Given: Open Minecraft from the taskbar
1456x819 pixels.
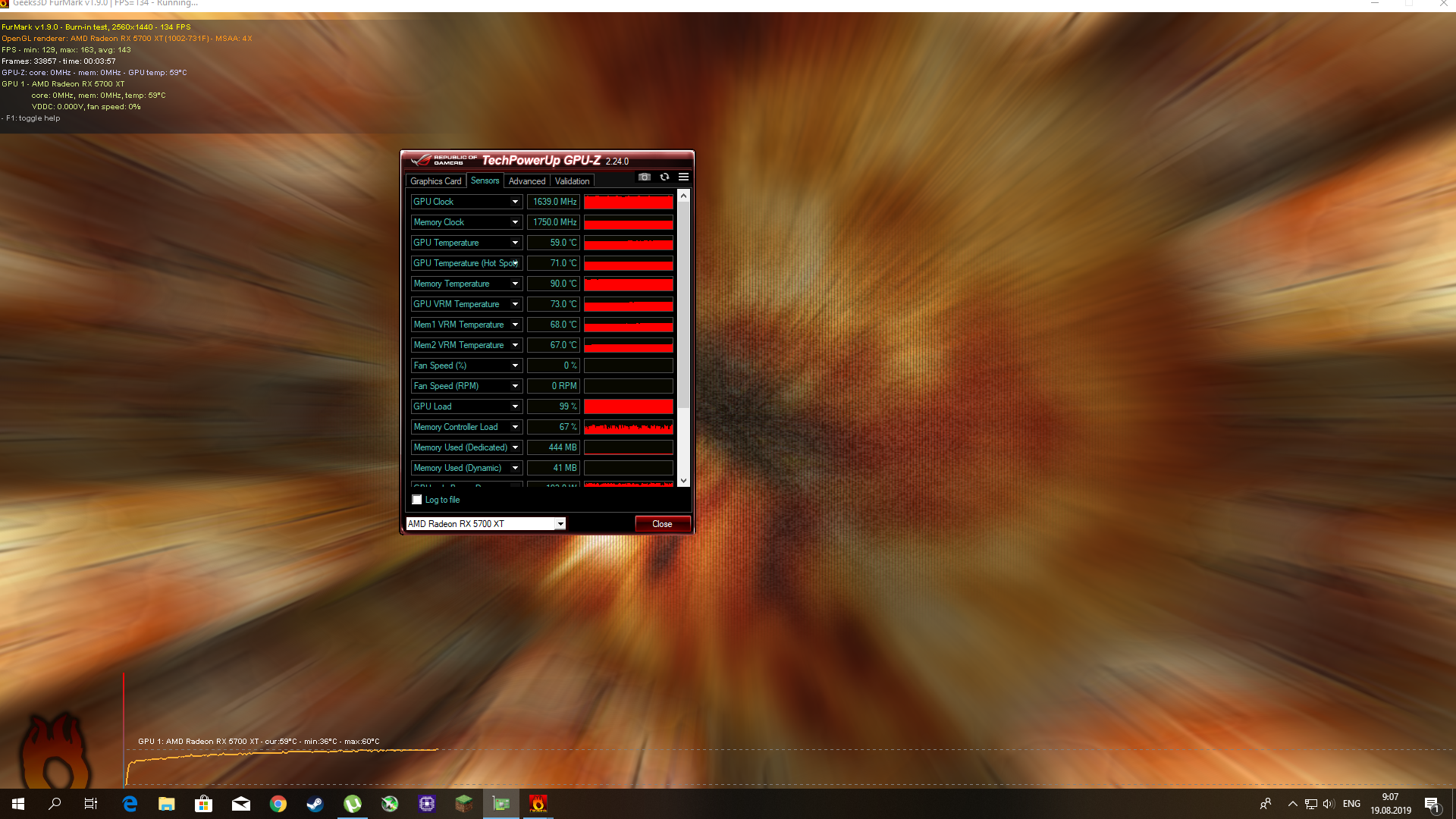Looking at the screenshot, I should 464,804.
